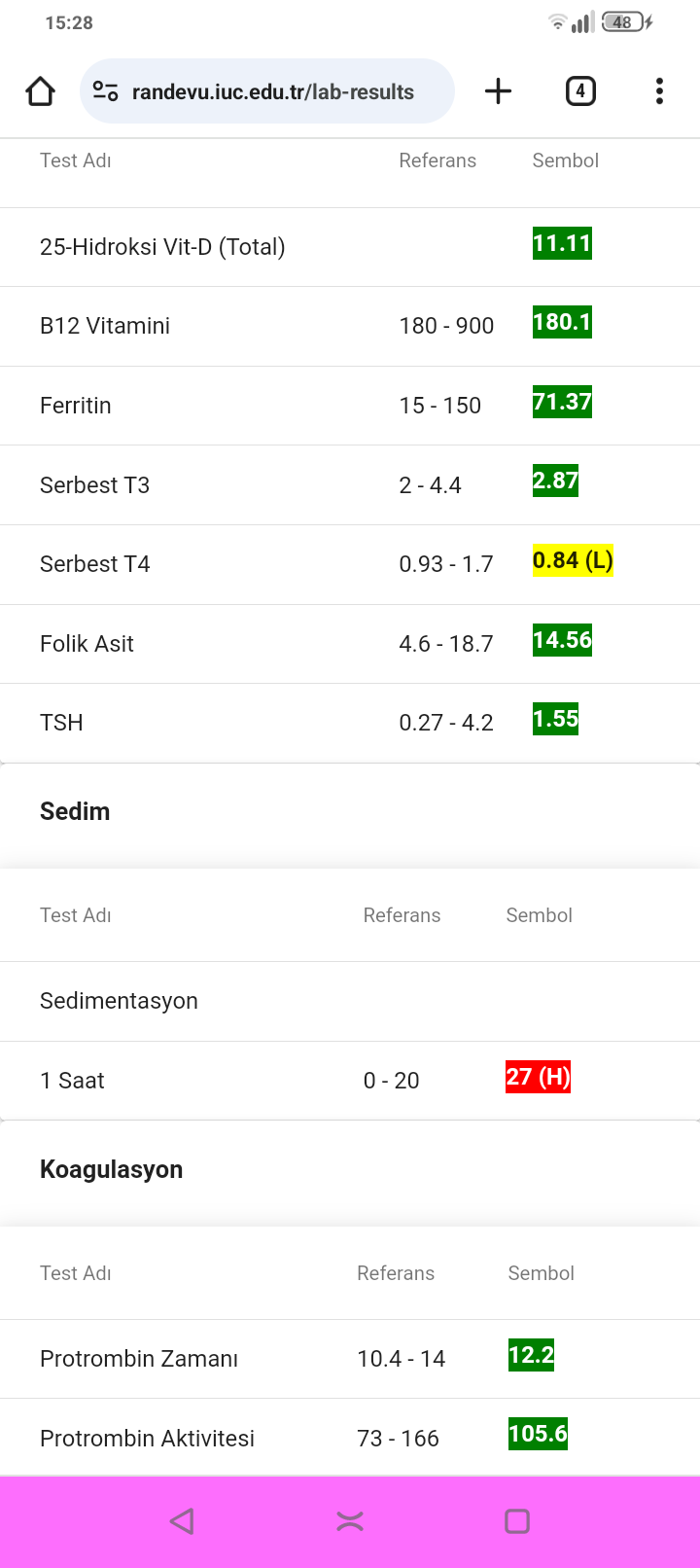Select the Serbest T4 low result 0.84 (L)
Screen dimensions: 700x1568
click(573, 560)
